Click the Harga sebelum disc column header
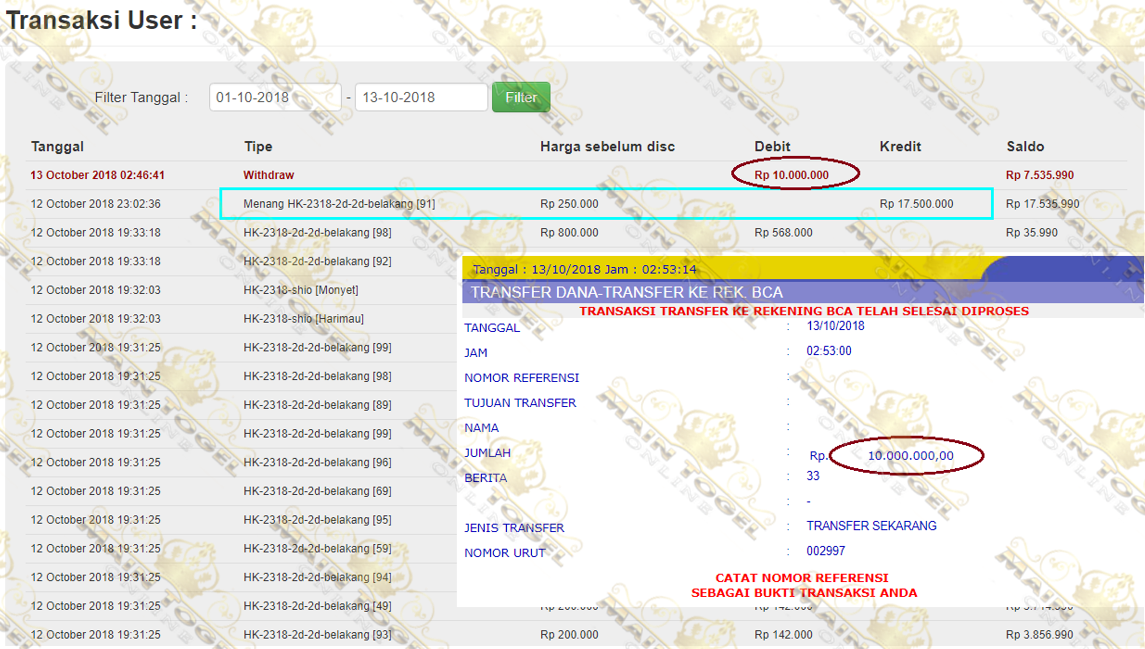 point(607,147)
